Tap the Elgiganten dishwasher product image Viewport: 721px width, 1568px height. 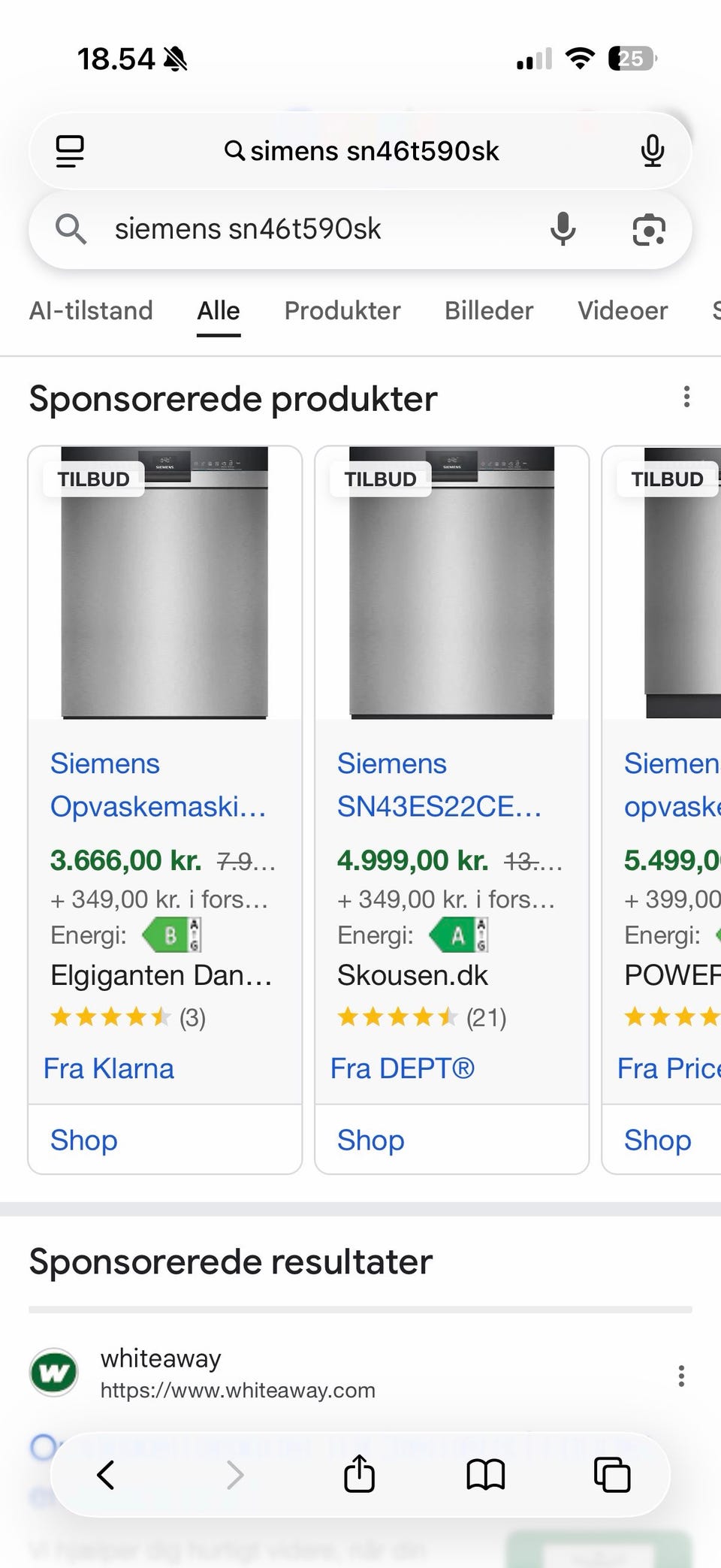pyautogui.click(x=164, y=583)
